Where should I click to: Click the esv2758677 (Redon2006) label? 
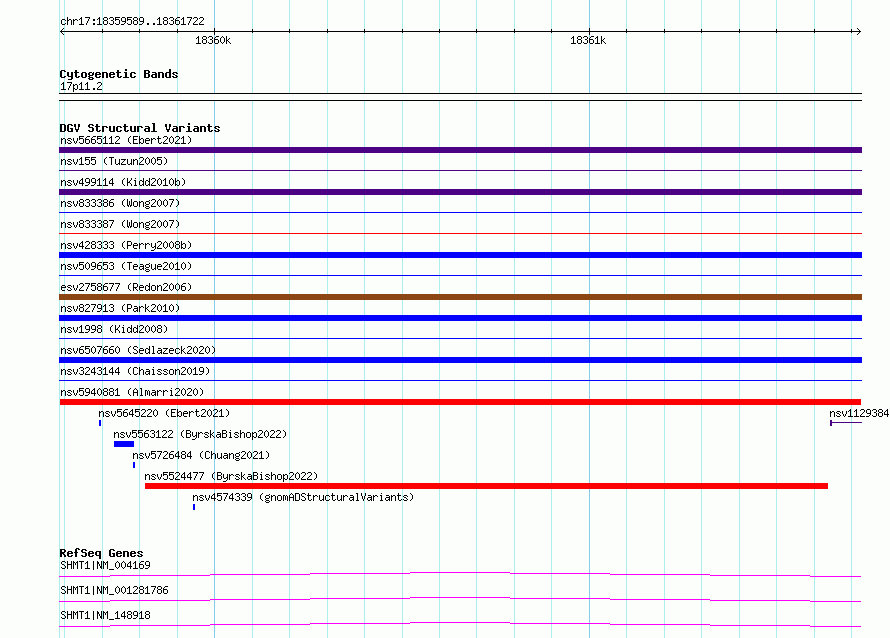click(126, 287)
